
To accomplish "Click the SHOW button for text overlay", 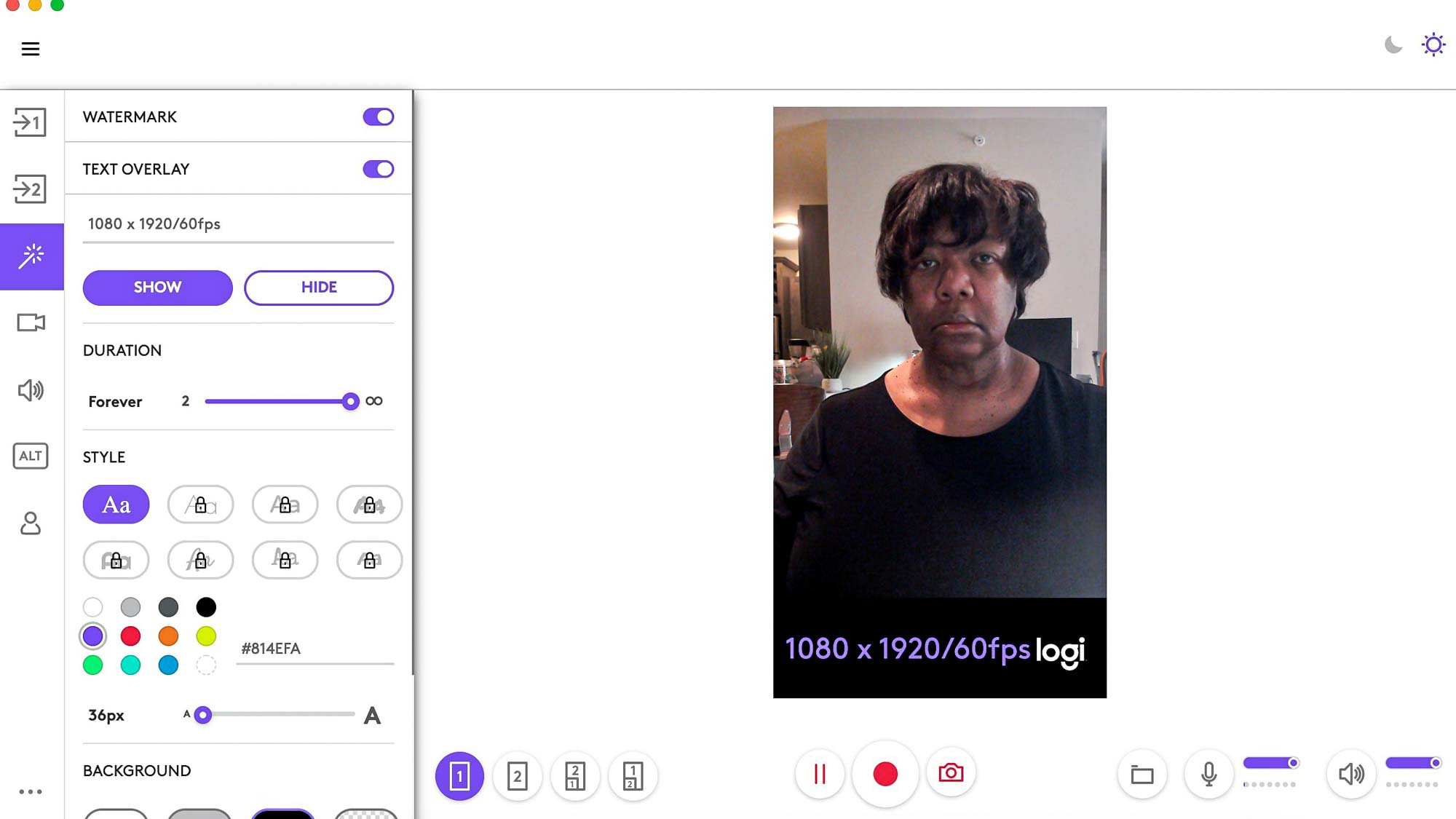I will 157,288.
